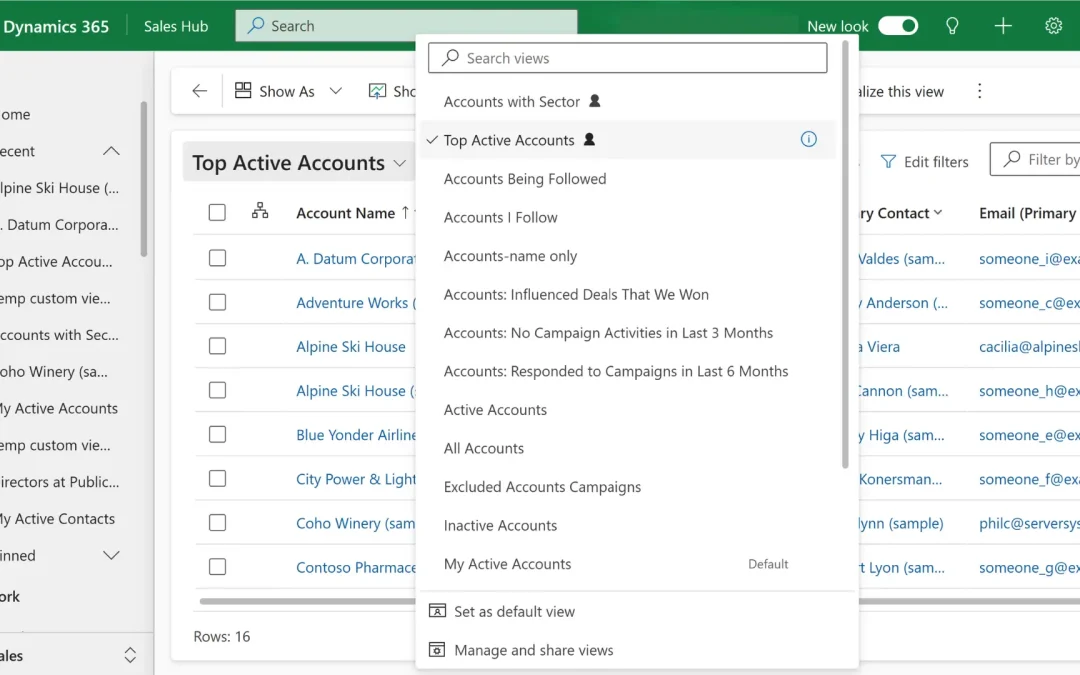This screenshot has height=675, width=1080.
Task: Select the Active Accounts view
Action: [627, 410]
